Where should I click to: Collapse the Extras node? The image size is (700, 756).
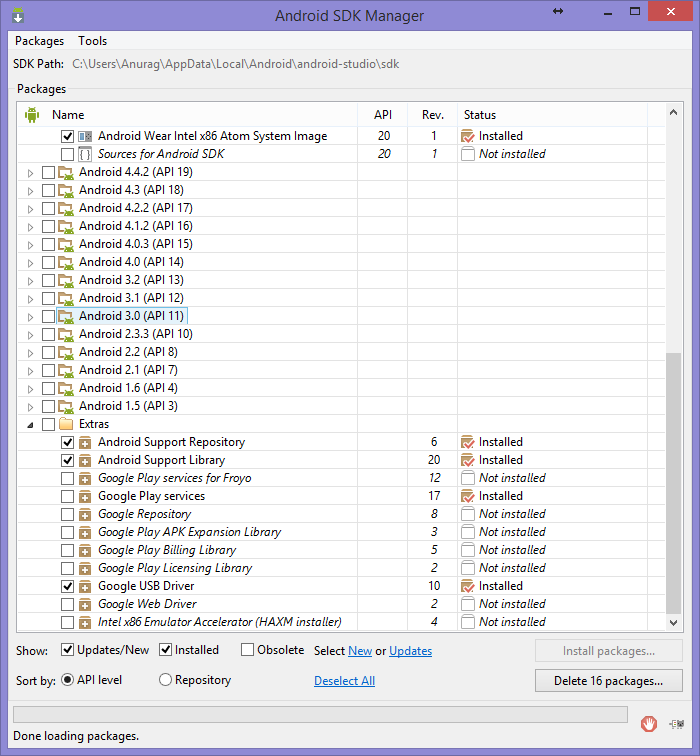click(30, 425)
